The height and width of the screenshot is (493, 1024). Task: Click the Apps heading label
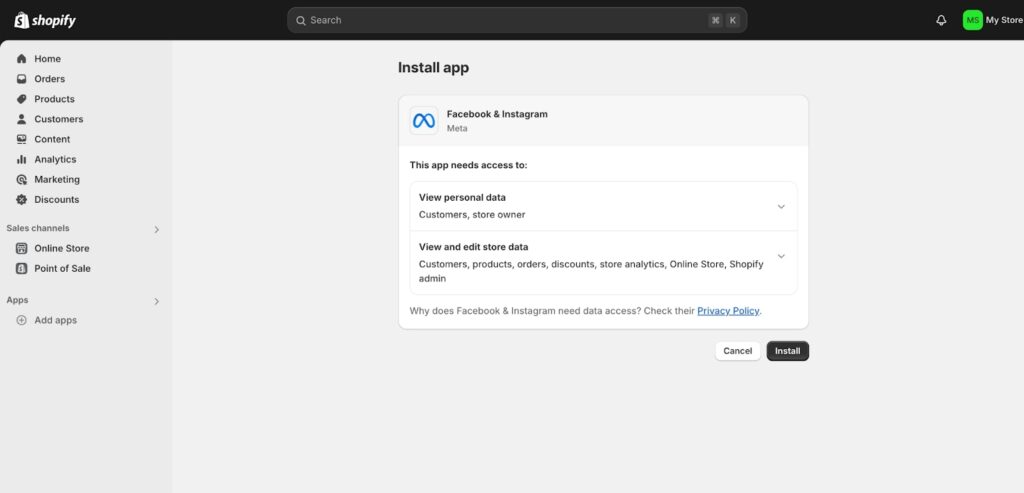click(17, 300)
